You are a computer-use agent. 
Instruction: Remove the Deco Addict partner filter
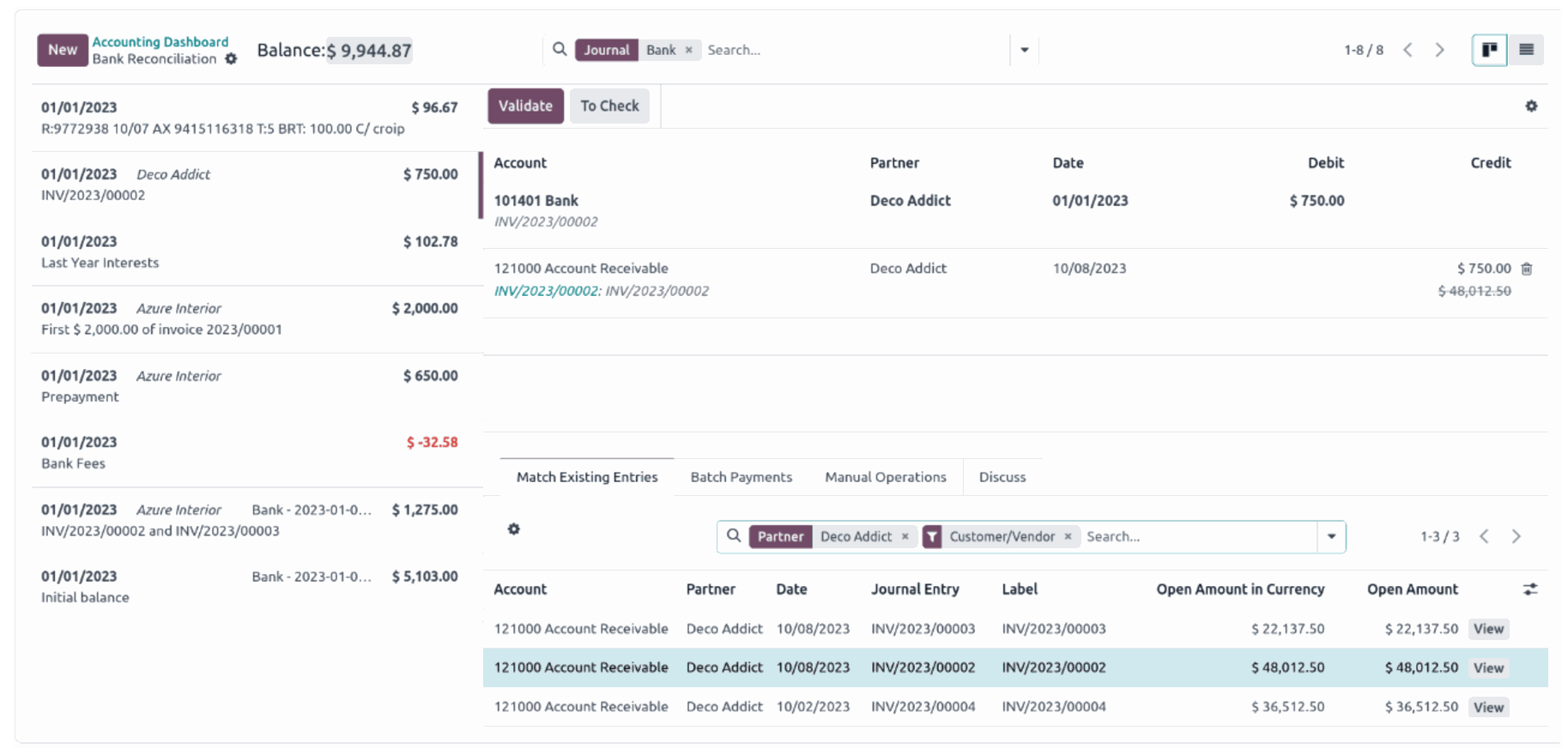coord(905,537)
